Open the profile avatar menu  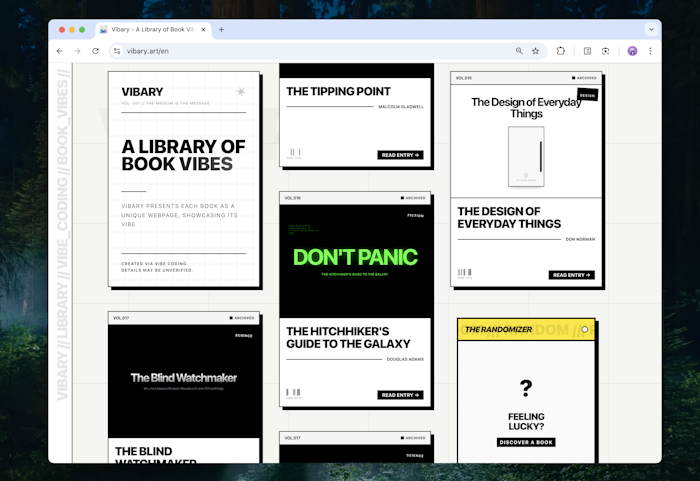(632, 51)
